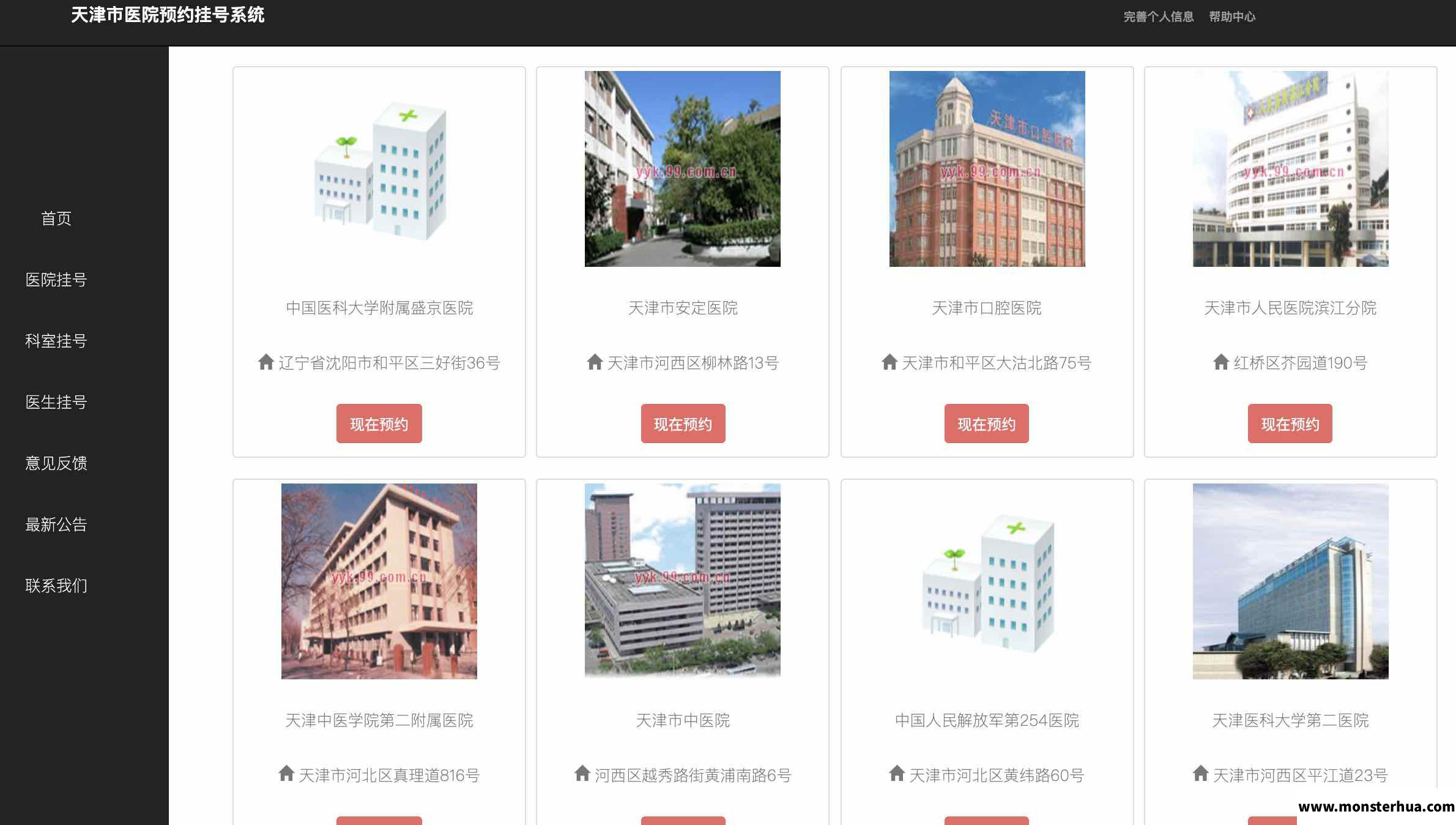Screen dimensions: 1456x825
Task: Click hospital name 天津市安定医院
Action: tap(683, 308)
